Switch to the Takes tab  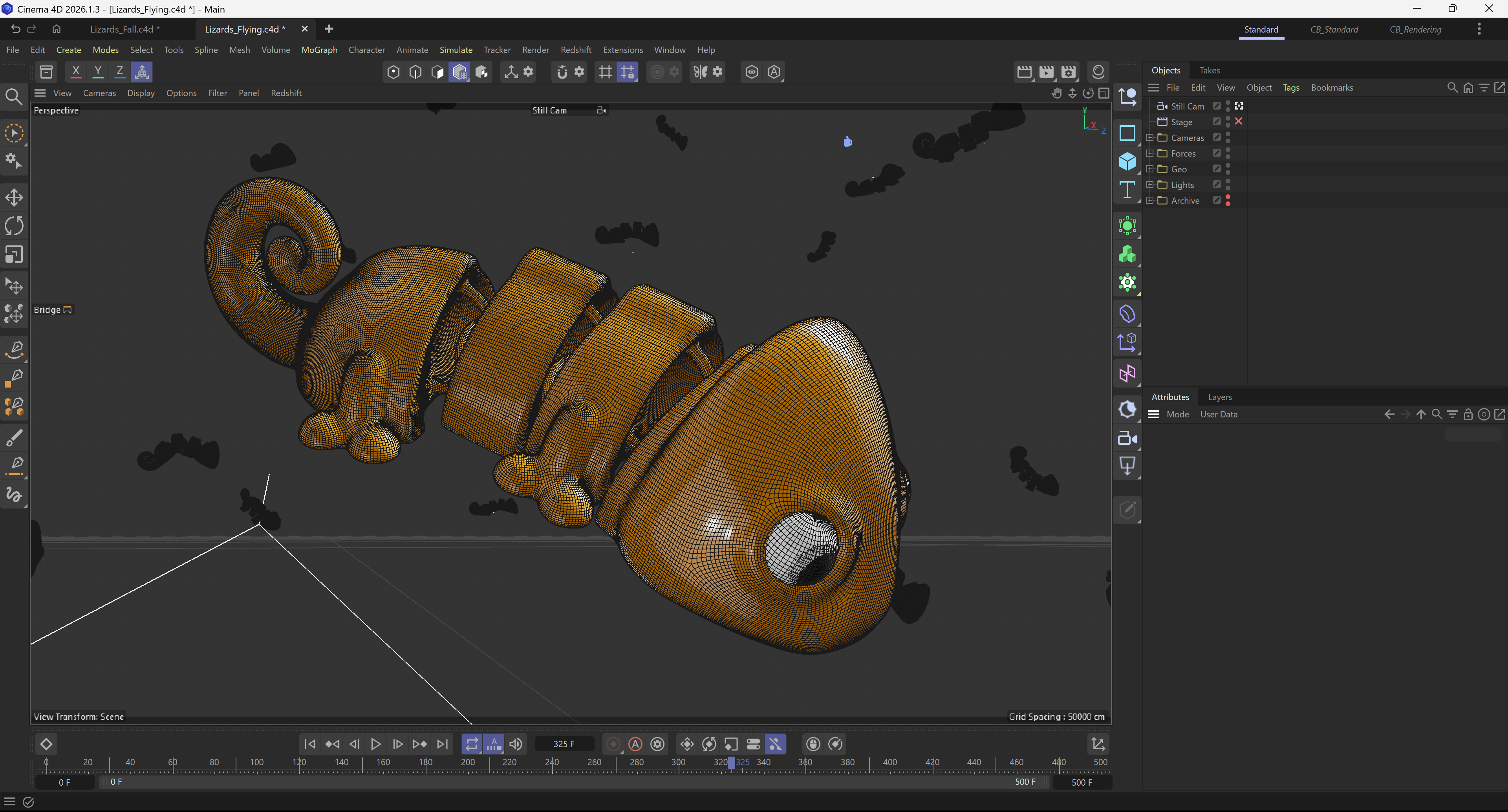(x=1210, y=70)
